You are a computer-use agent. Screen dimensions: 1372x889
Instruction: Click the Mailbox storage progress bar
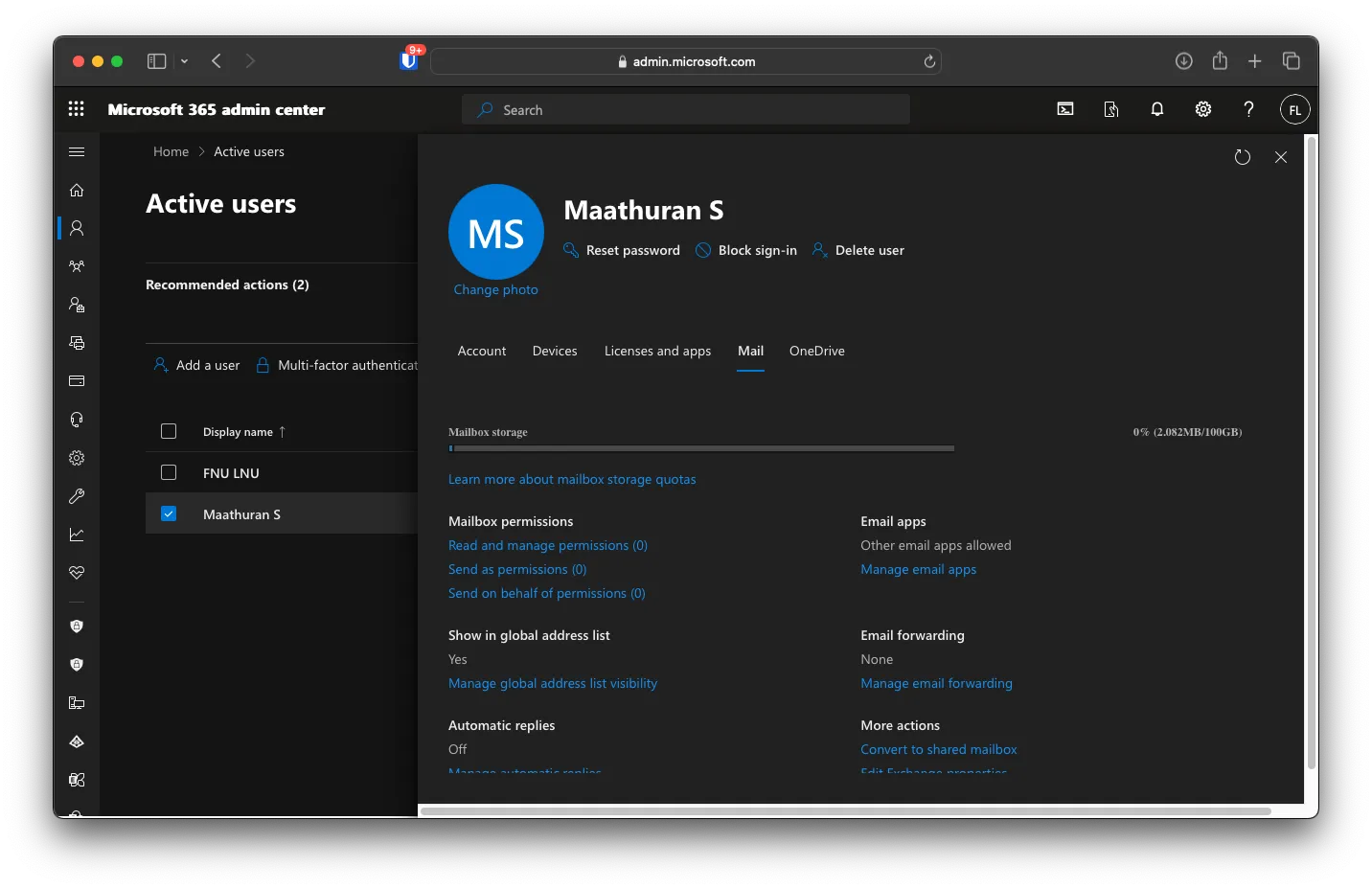point(701,447)
